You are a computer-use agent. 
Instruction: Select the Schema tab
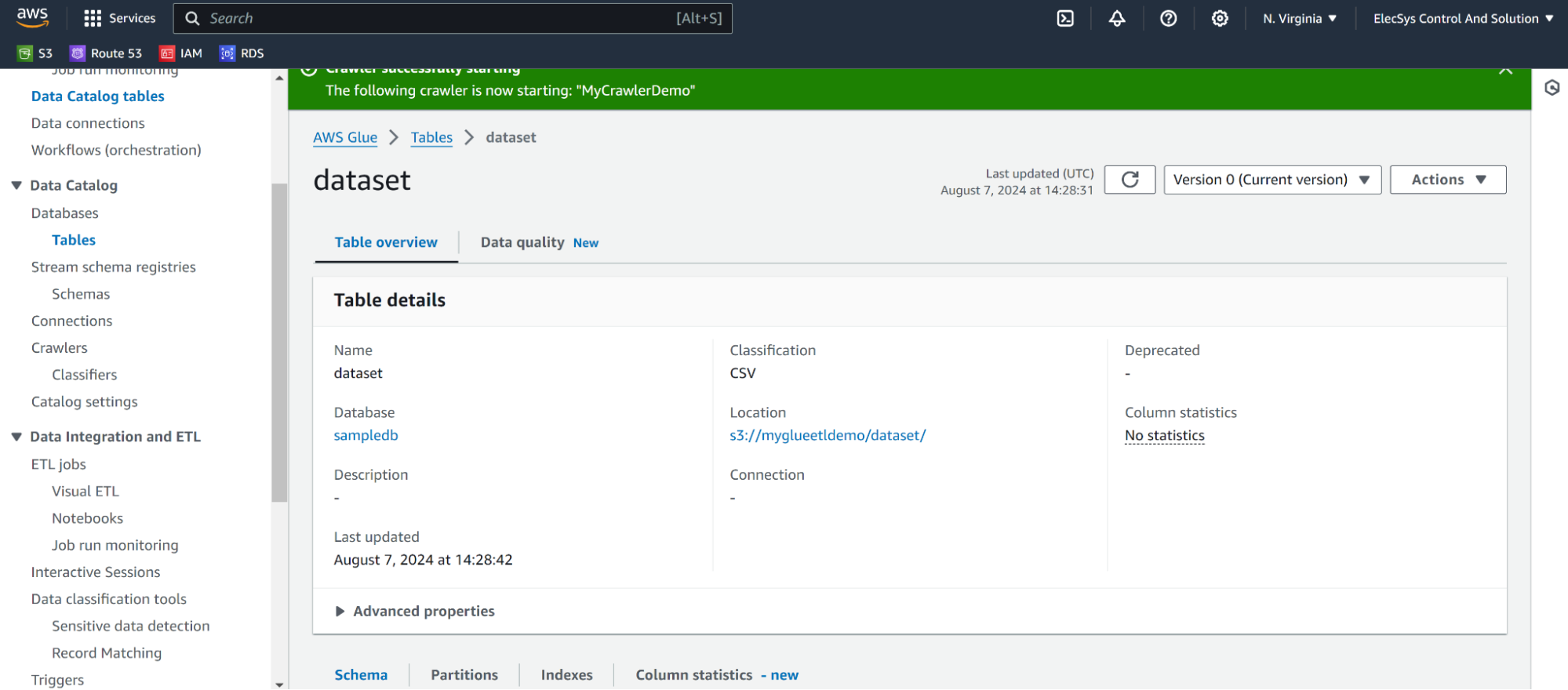pyautogui.click(x=361, y=675)
